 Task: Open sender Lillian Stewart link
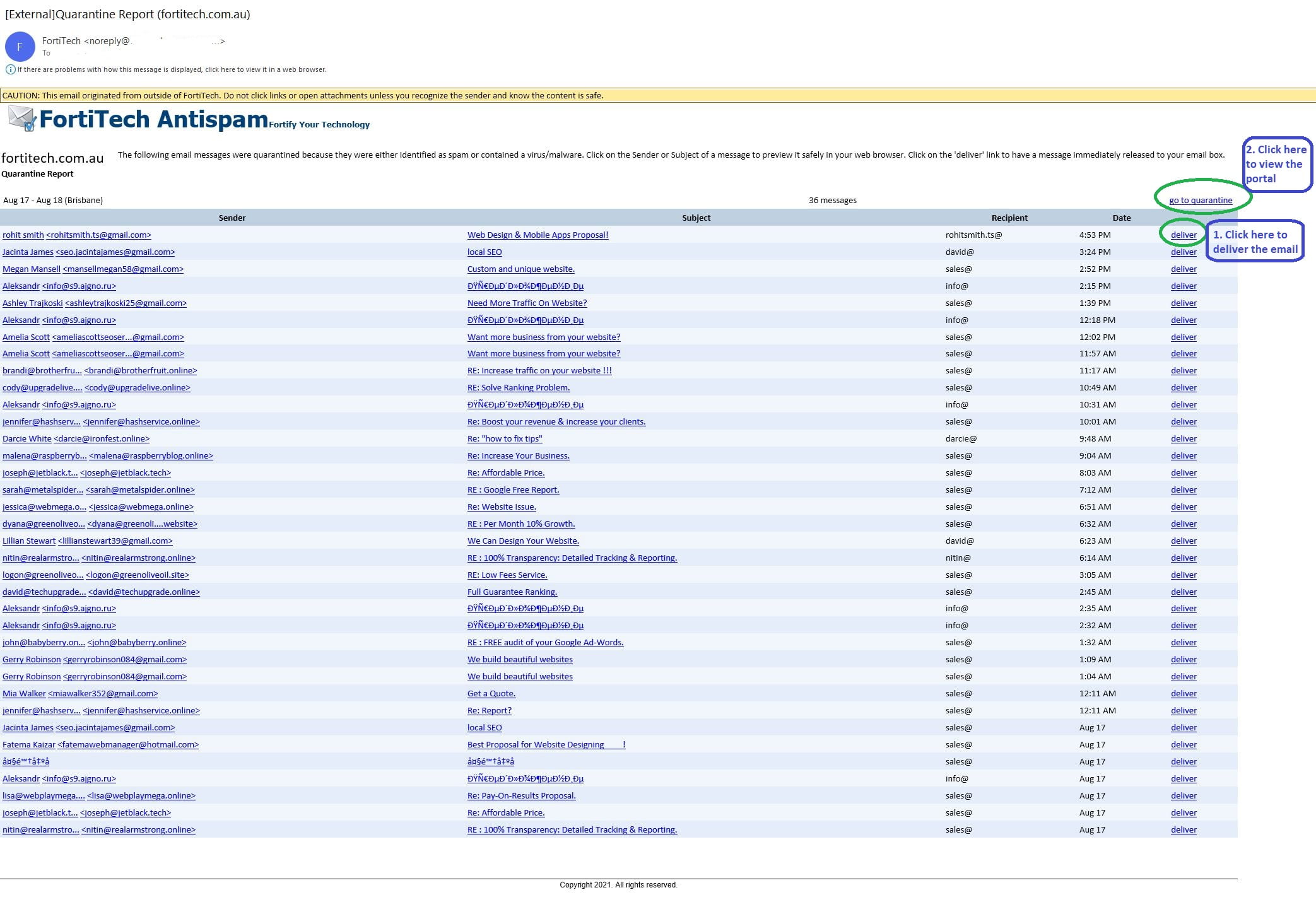pos(87,541)
